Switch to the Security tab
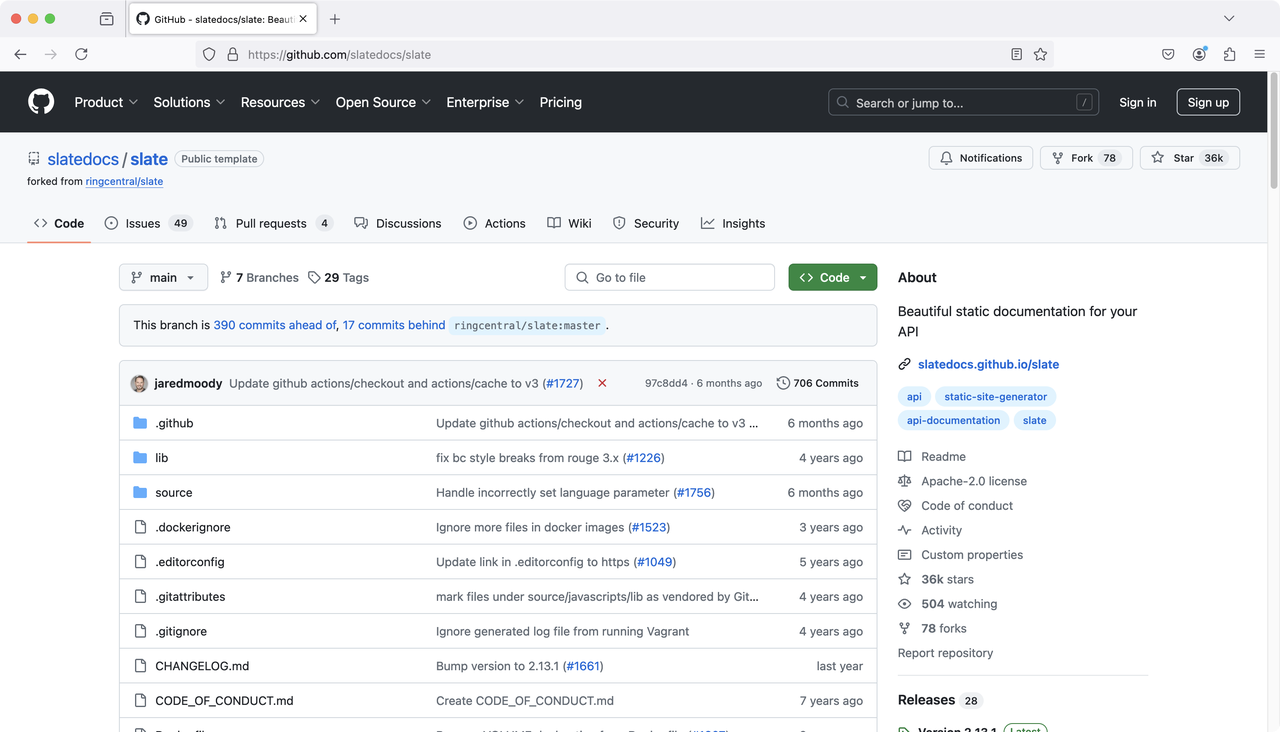The image size is (1280, 732). [646, 223]
